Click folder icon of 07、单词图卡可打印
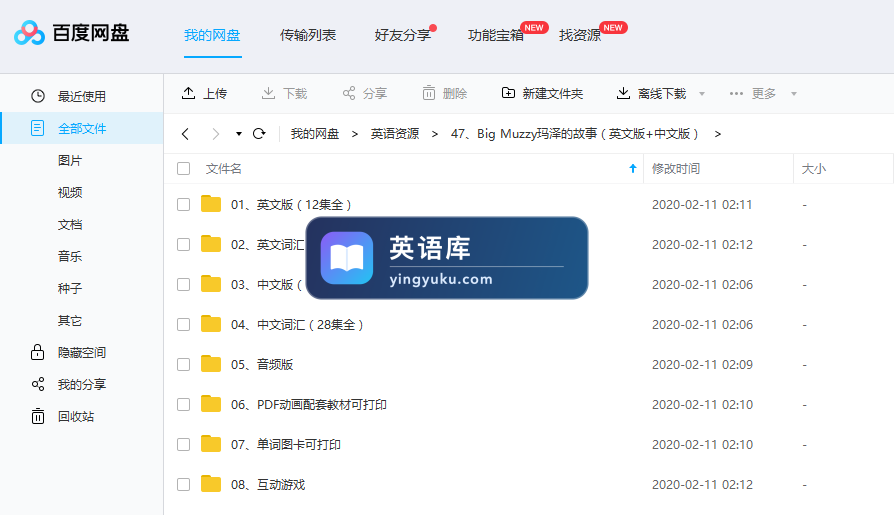The height and width of the screenshot is (515, 894). coord(211,443)
